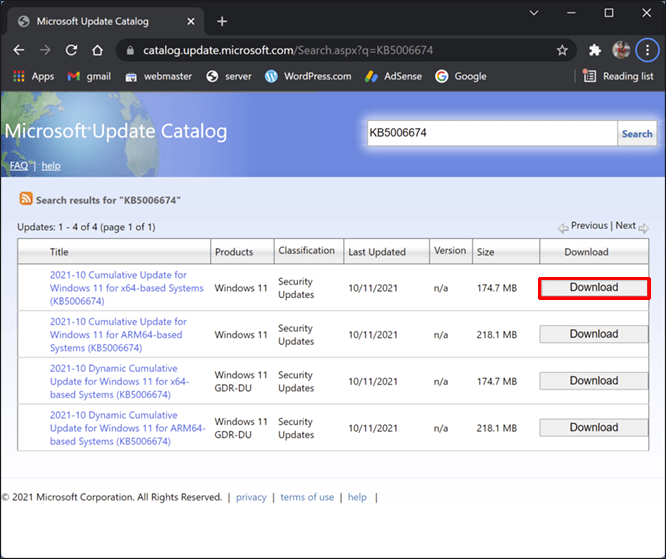Click the address bar URL
This screenshot has width=666, height=559.
point(288,50)
